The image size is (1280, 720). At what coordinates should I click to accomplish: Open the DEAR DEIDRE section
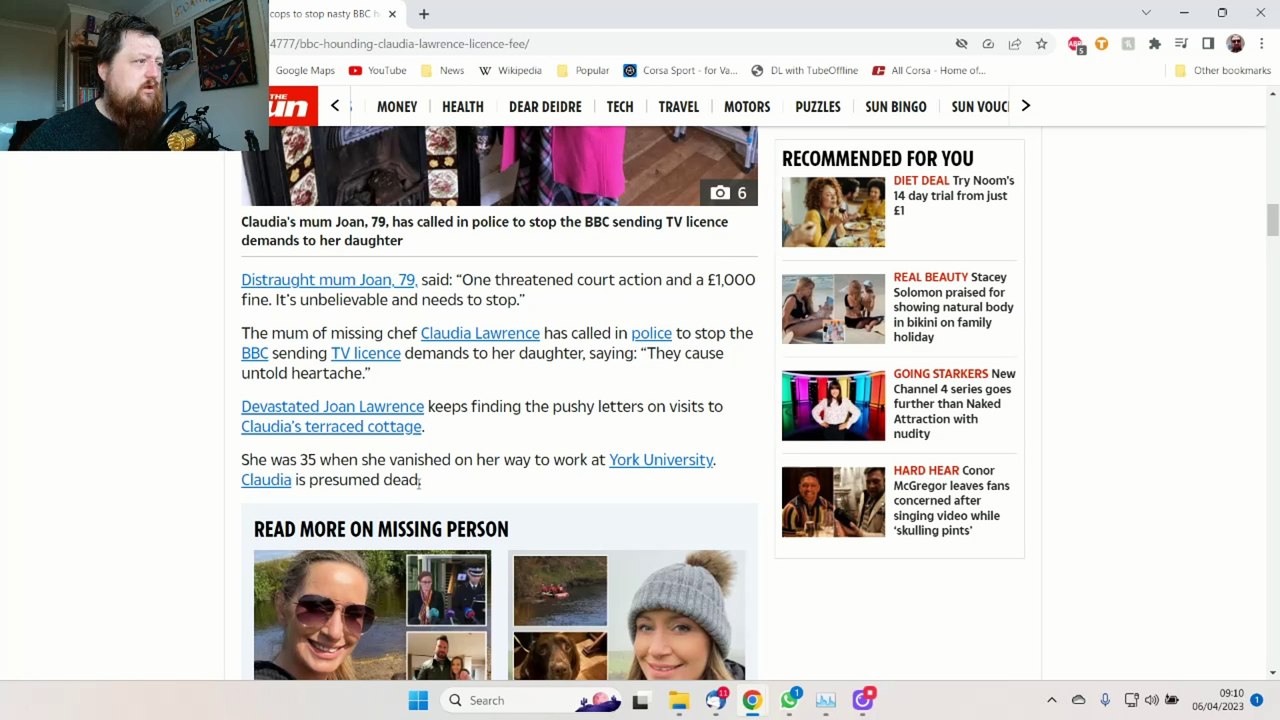pos(545,107)
